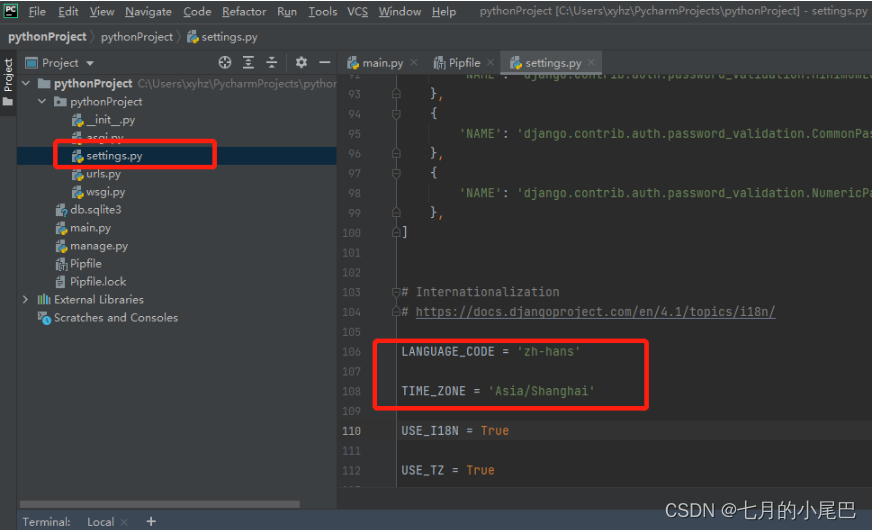Viewport: 872px width, 530px height.
Task: Click the USE_TZ = True line
Action: (x=448, y=470)
